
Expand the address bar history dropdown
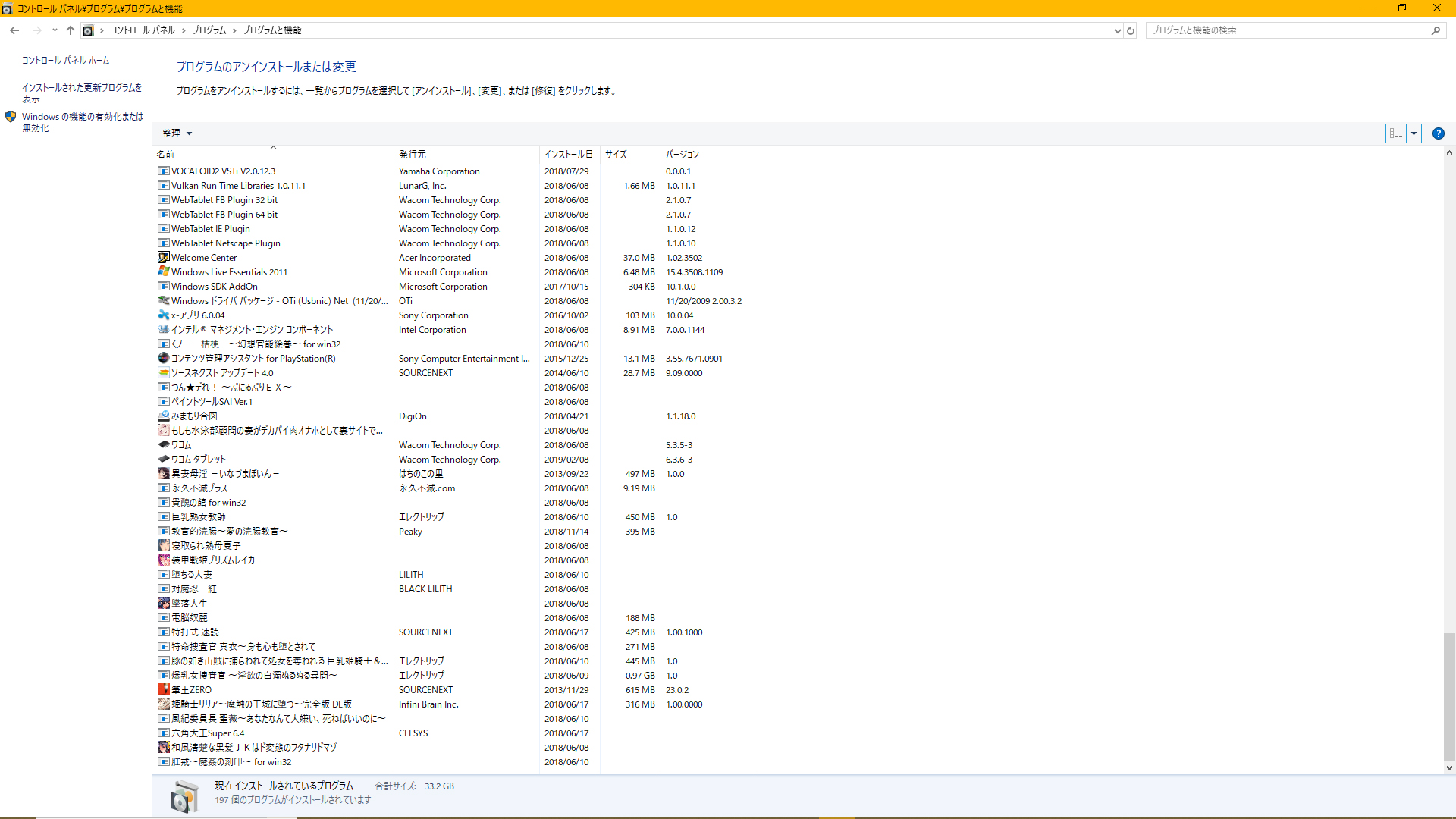[1117, 30]
